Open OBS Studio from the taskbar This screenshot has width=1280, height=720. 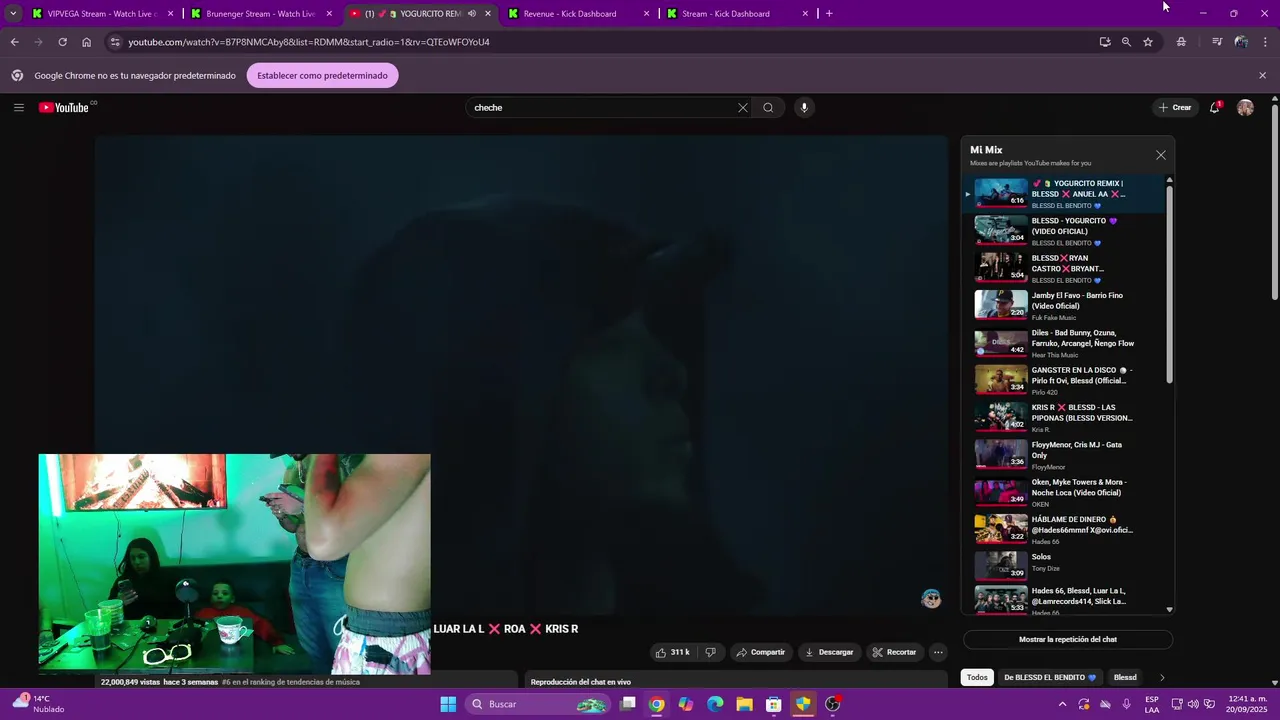tap(833, 704)
